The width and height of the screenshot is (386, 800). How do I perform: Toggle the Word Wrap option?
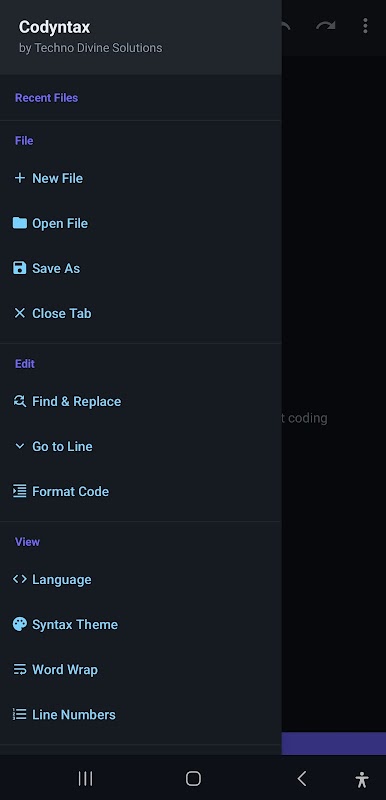(x=141, y=669)
